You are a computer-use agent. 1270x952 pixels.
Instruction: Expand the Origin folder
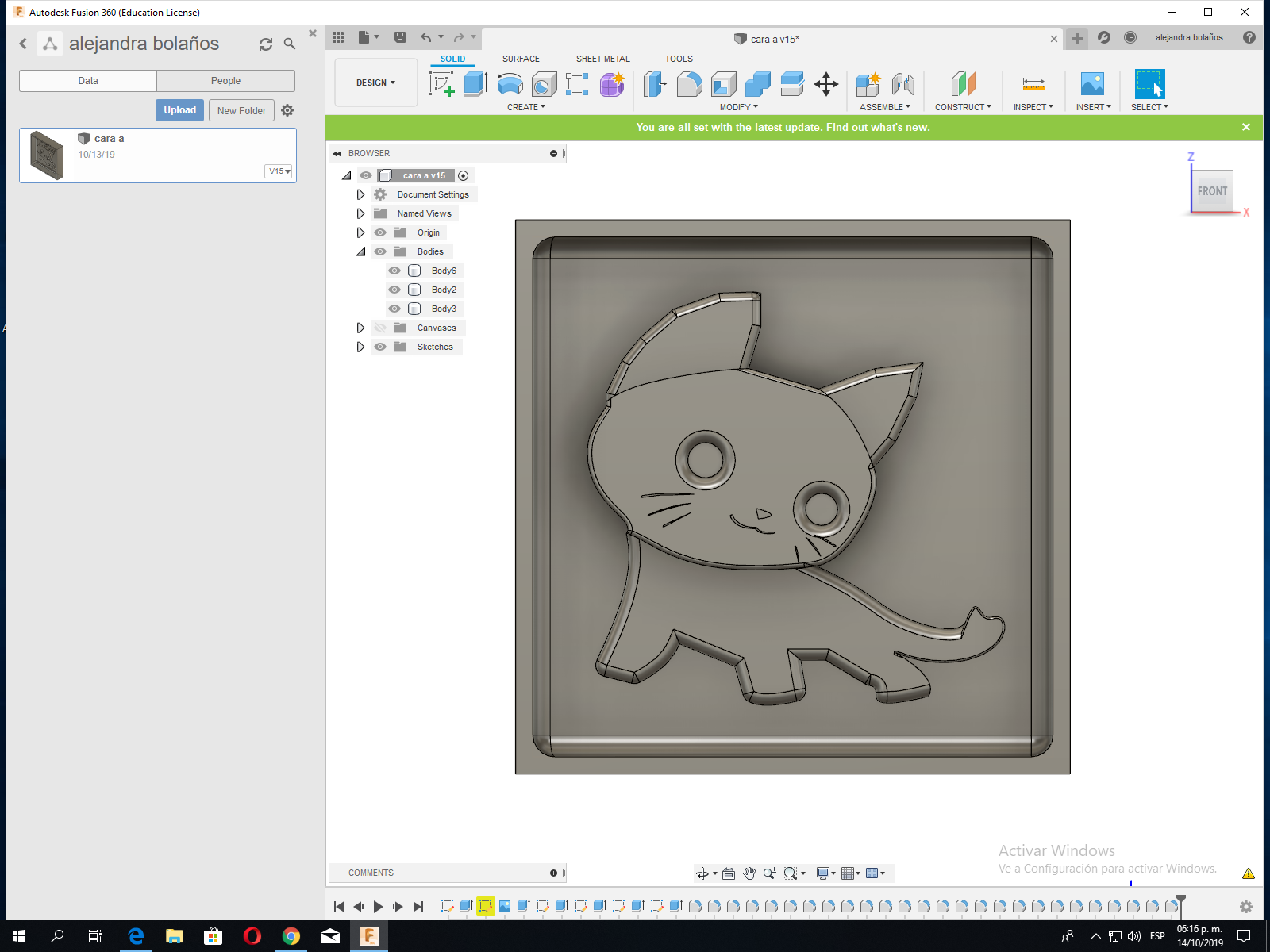click(x=360, y=232)
